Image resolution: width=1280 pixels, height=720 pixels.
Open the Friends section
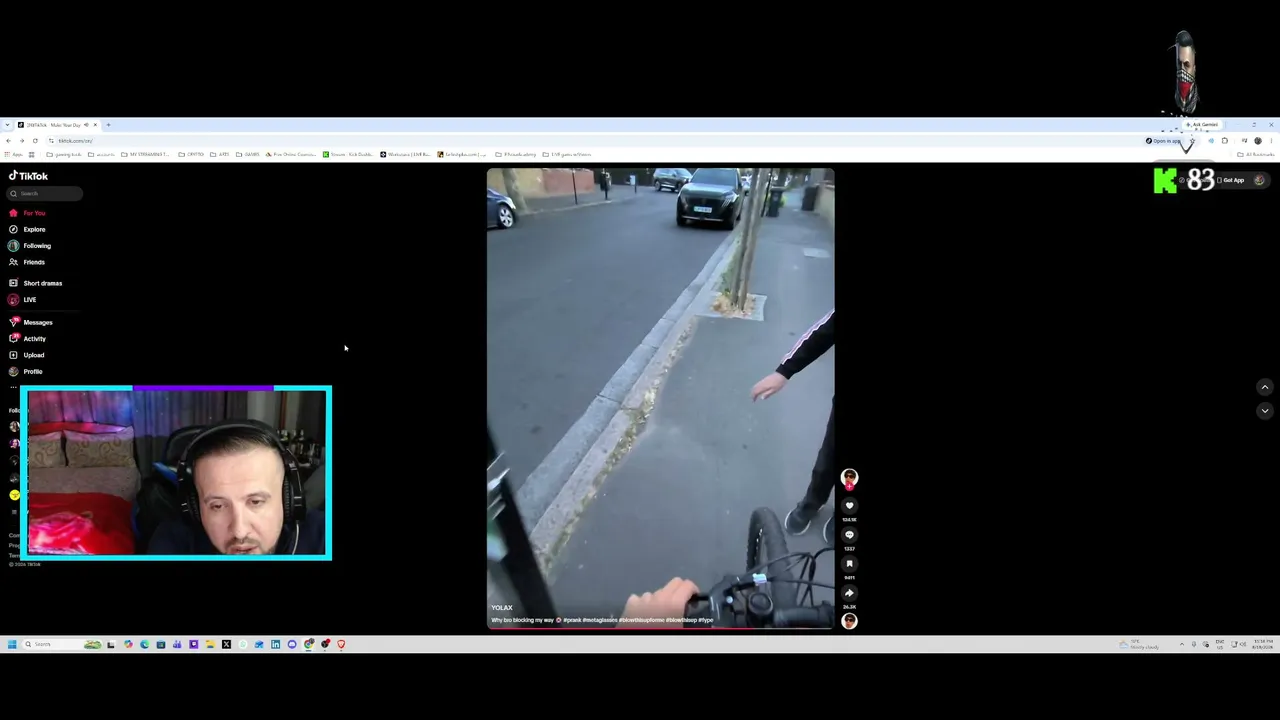pos(28,262)
